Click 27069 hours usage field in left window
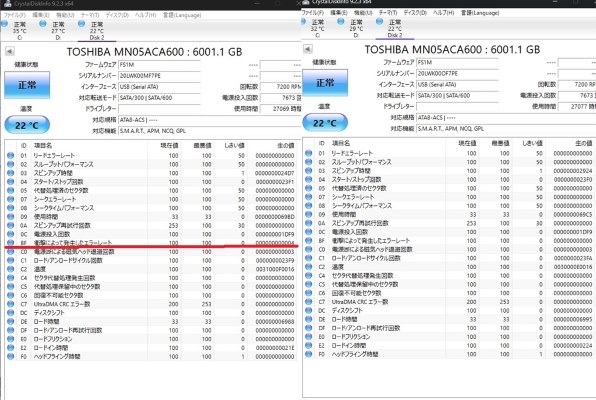Viewport: 596px width, 400px height. 281,109
